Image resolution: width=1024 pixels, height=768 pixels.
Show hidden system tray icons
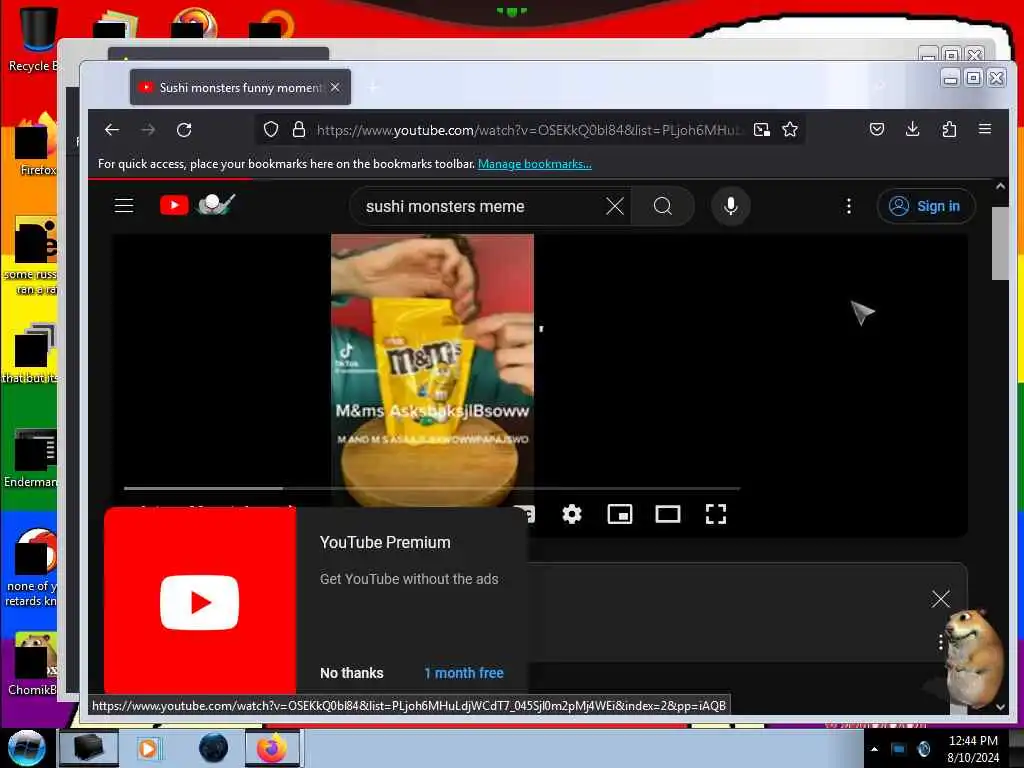point(874,749)
